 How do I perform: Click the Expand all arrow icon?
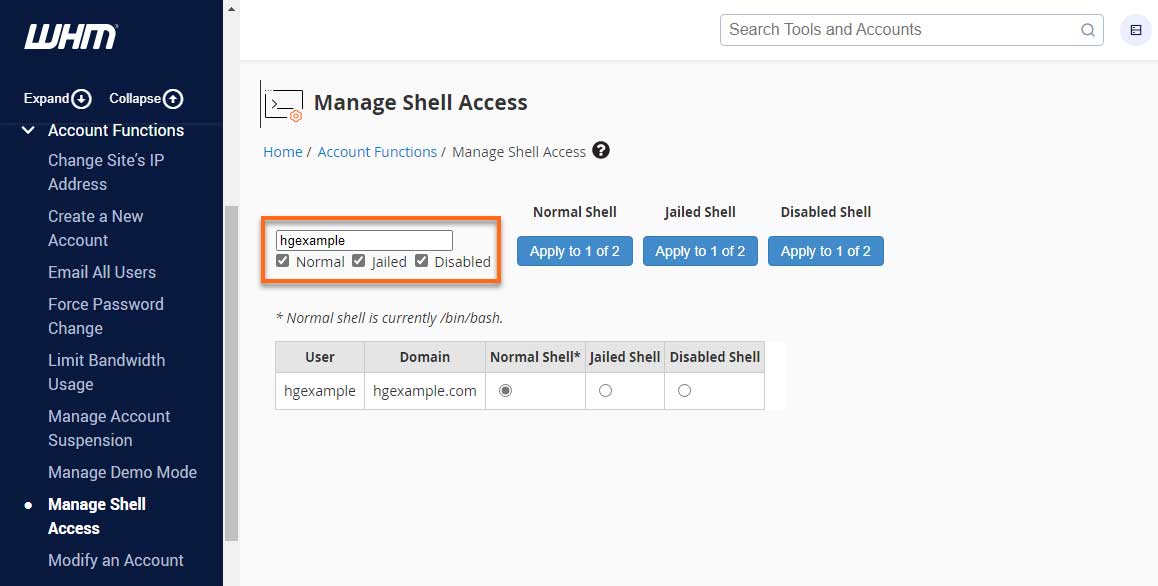coord(82,99)
